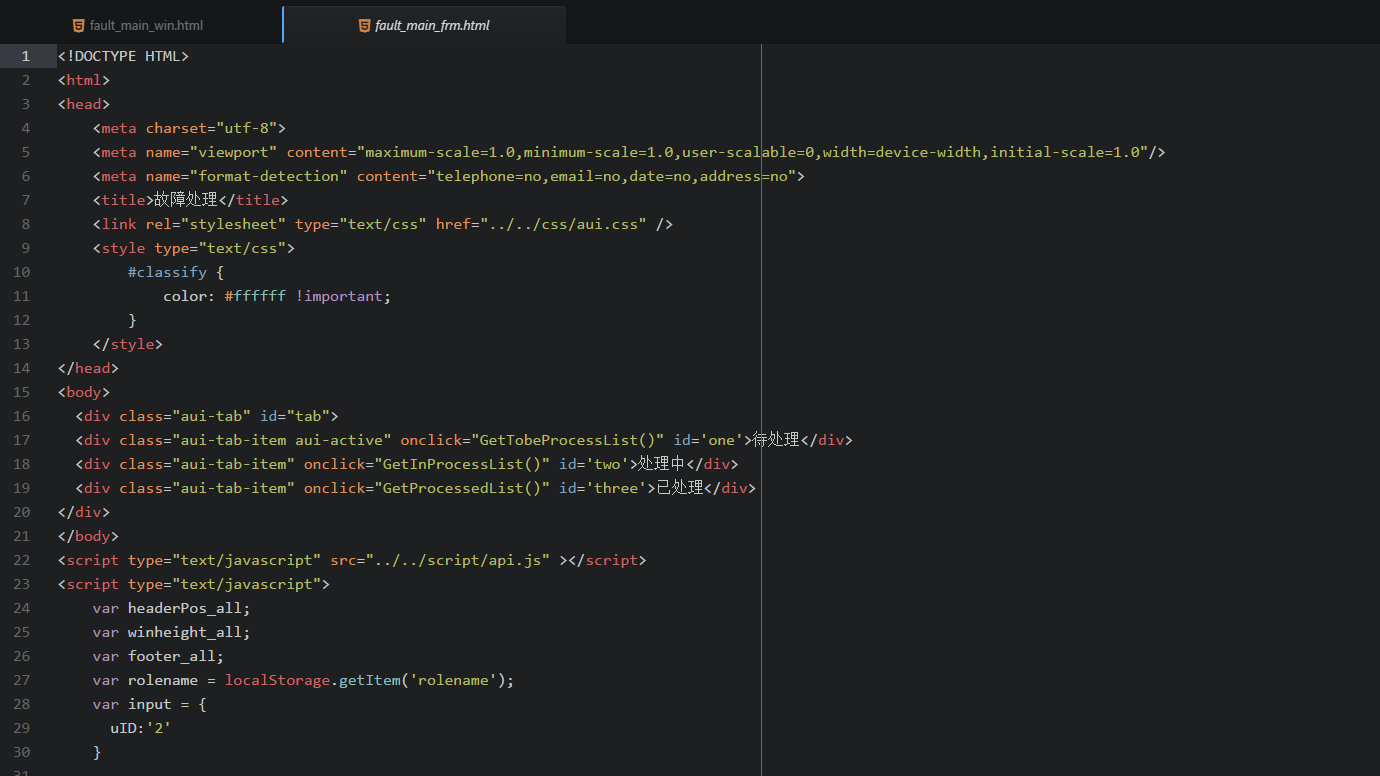This screenshot has width=1380, height=776.
Task: Click the HTML5 icon on fault_main_frm.html tab
Action: (x=364, y=25)
